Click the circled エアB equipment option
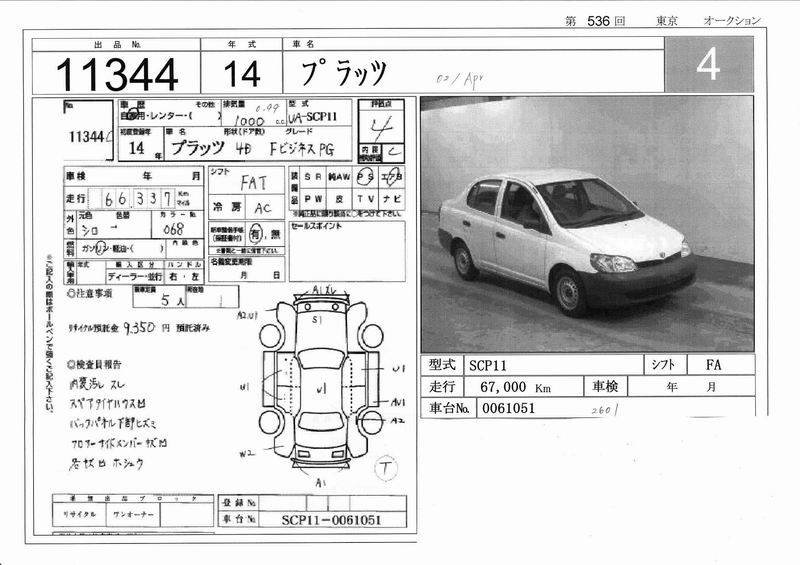Viewport: 800px width, 565px height. [x=392, y=176]
